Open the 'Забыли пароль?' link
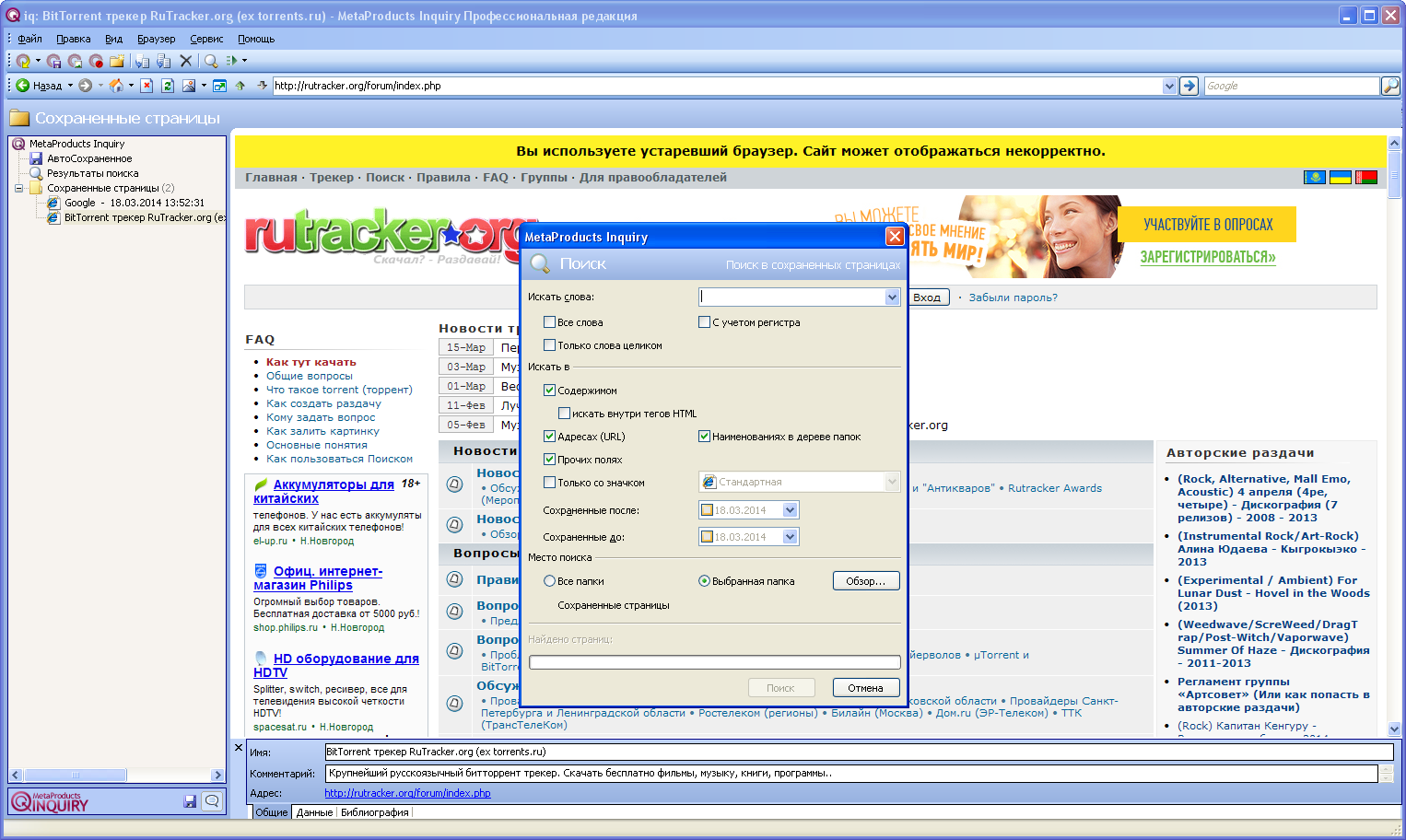 click(1013, 297)
